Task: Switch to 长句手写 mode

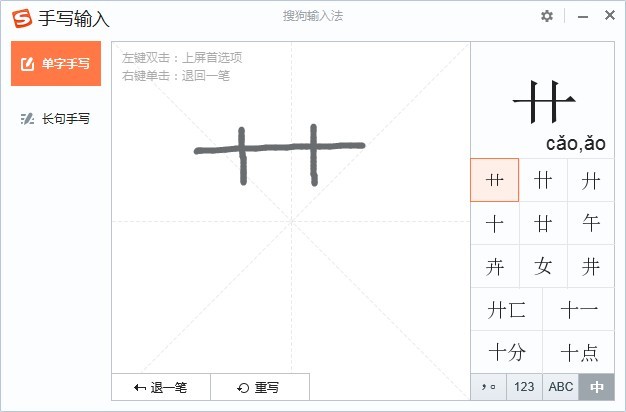Action: (x=56, y=118)
